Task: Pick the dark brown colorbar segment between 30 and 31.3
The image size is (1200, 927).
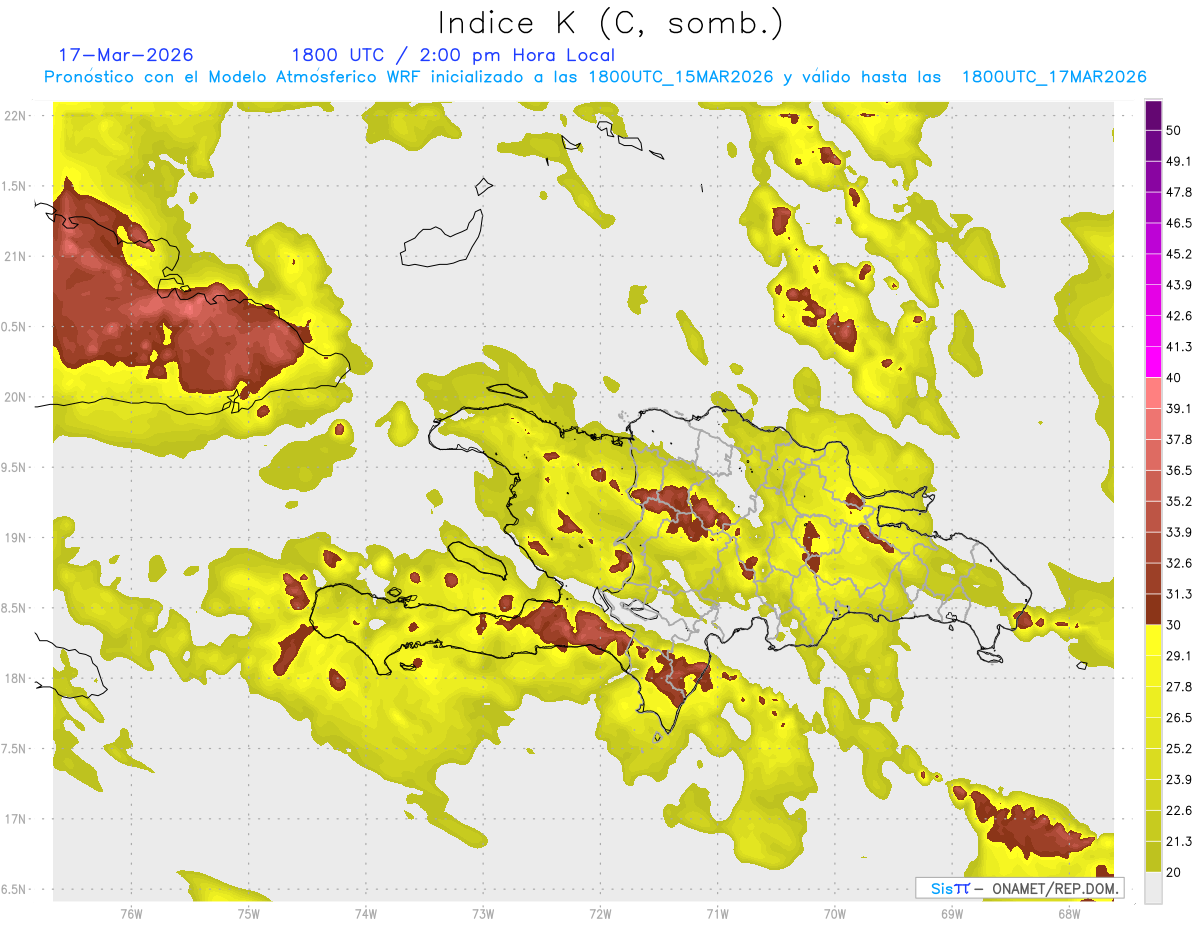Action: tap(1153, 608)
